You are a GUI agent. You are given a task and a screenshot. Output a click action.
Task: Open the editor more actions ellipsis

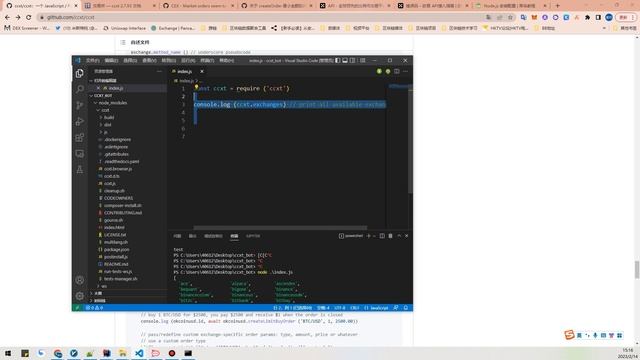pos(405,71)
